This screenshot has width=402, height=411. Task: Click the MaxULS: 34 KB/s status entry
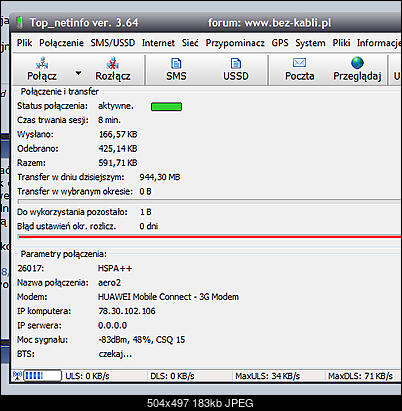pos(268,376)
